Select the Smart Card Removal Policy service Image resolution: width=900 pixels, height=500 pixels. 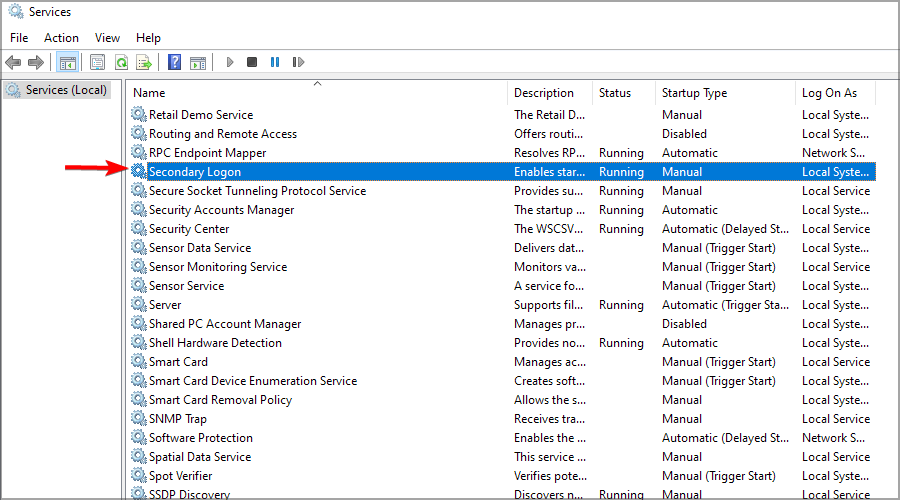point(220,400)
